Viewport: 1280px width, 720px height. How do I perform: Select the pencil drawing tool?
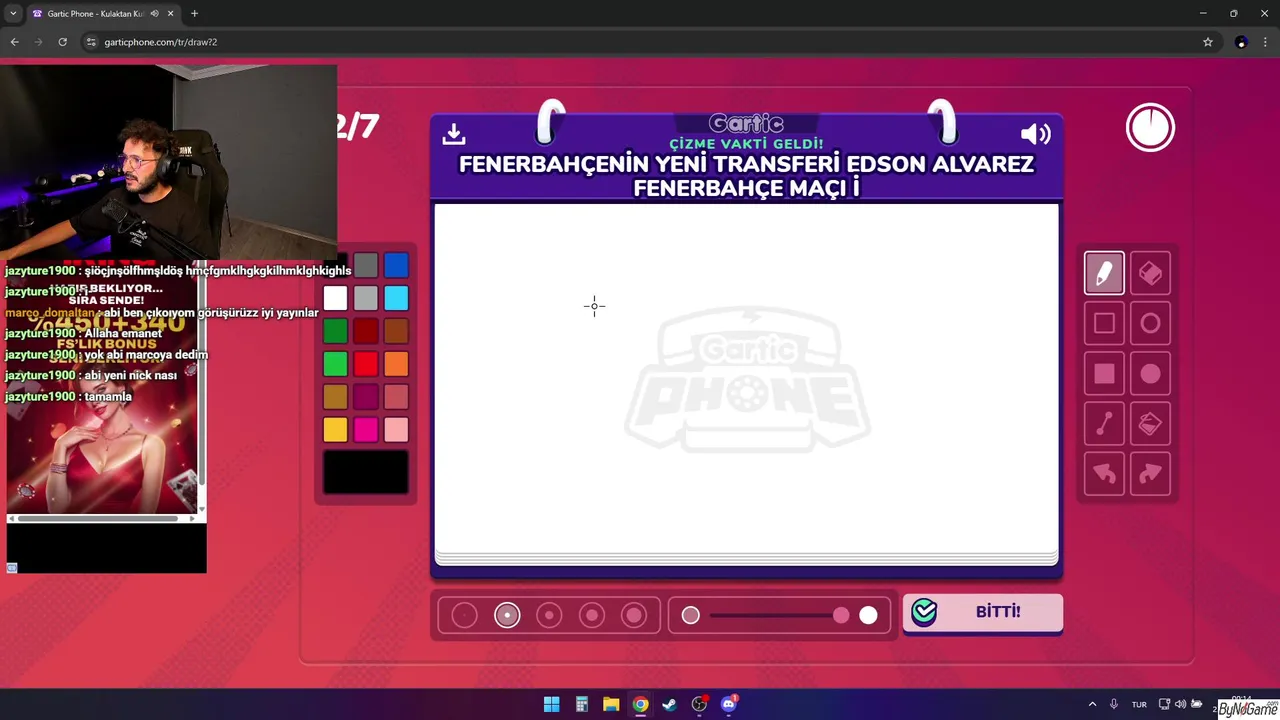click(x=1104, y=273)
